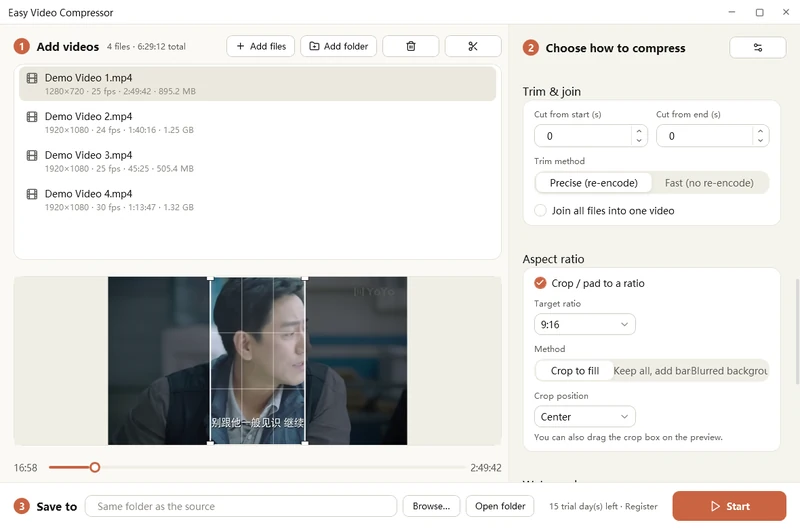Click the bottom-right crop box handle
This screenshot has width=800, height=529.
pyautogui.click(x=305, y=443)
